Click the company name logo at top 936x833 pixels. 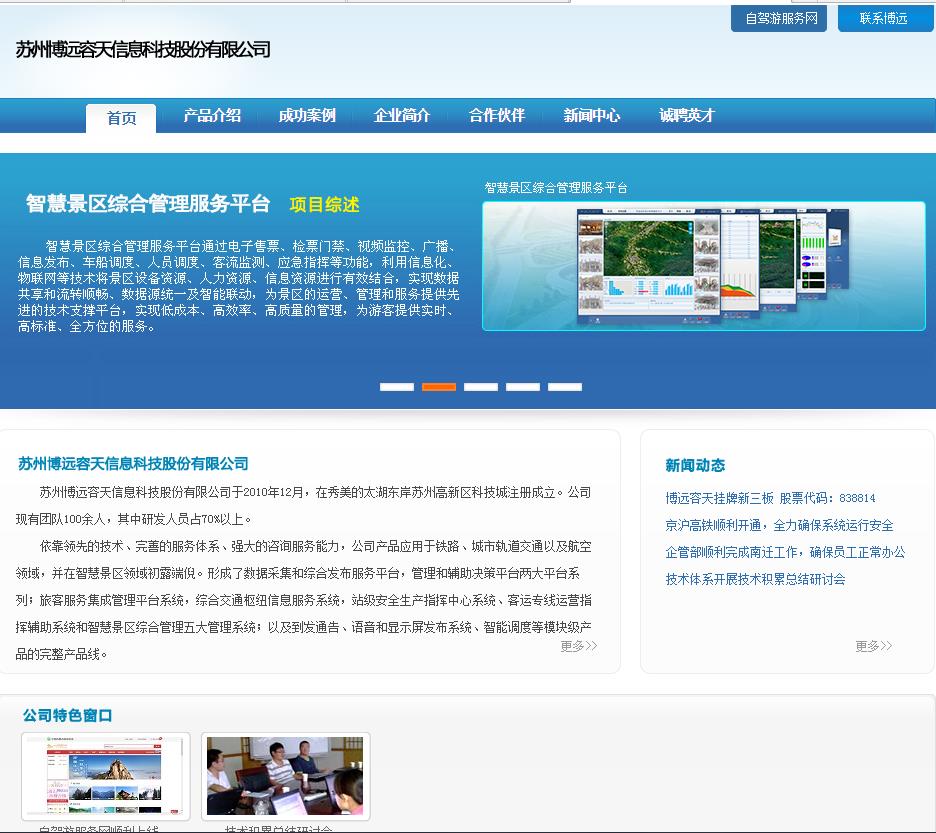pyautogui.click(x=143, y=49)
